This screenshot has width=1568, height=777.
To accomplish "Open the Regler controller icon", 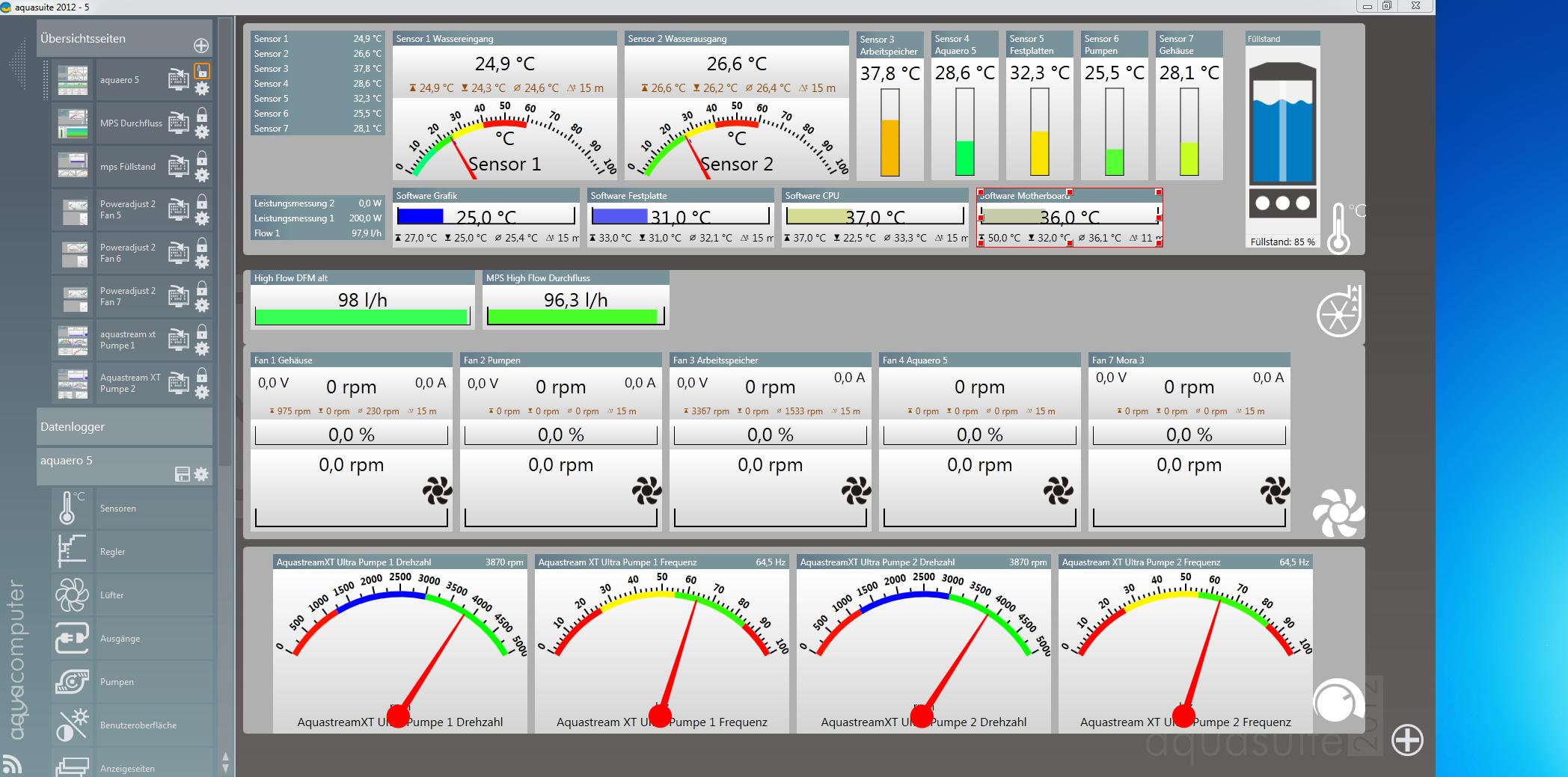I will click(72, 552).
